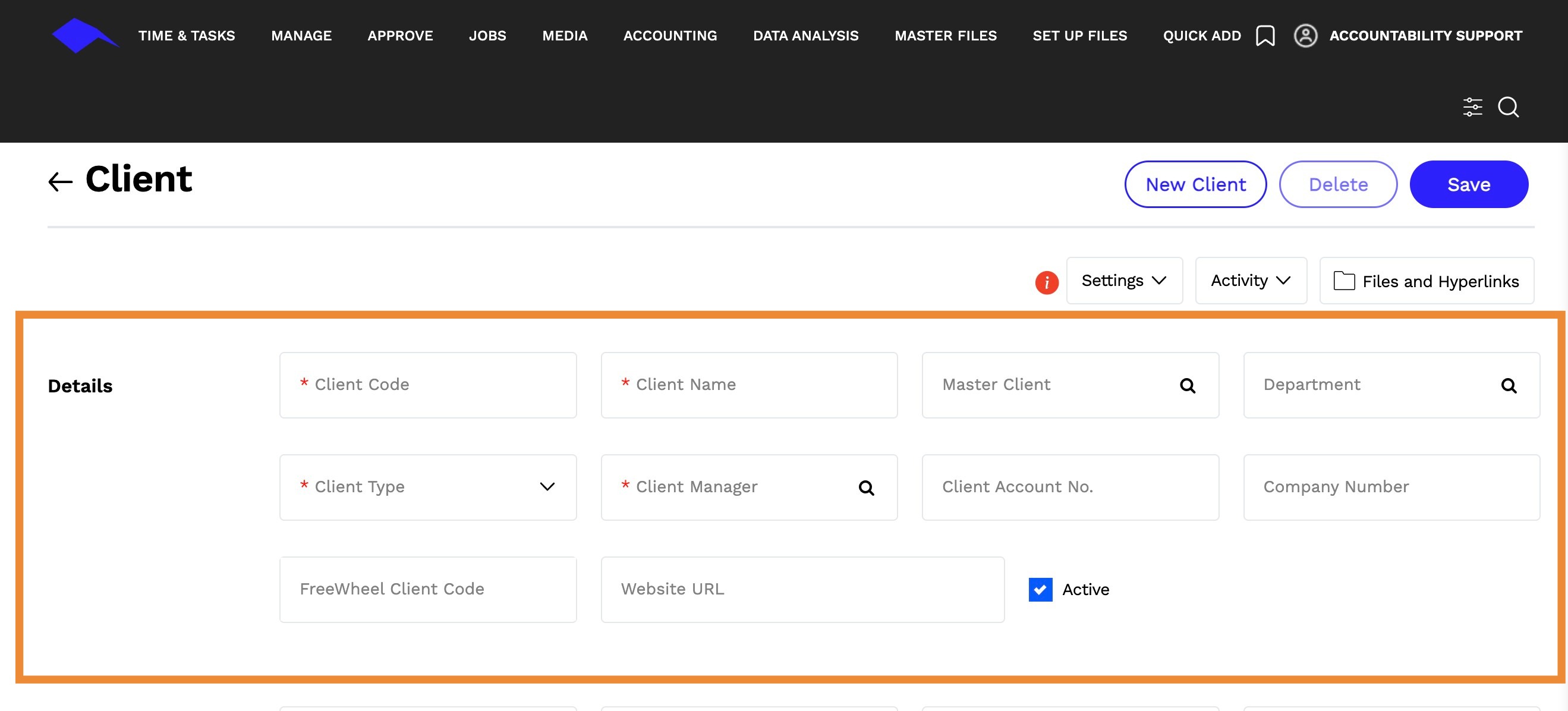Focus the Client Name field
Image resolution: width=1568 pixels, height=711 pixels.
coord(749,385)
